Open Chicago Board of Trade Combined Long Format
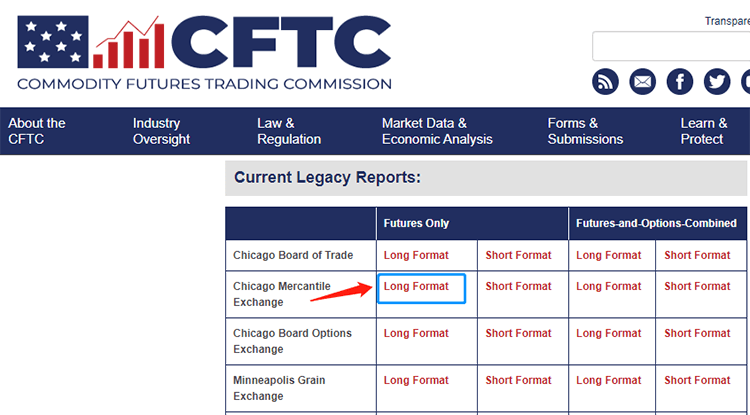This screenshot has height=415, width=750. (x=609, y=255)
